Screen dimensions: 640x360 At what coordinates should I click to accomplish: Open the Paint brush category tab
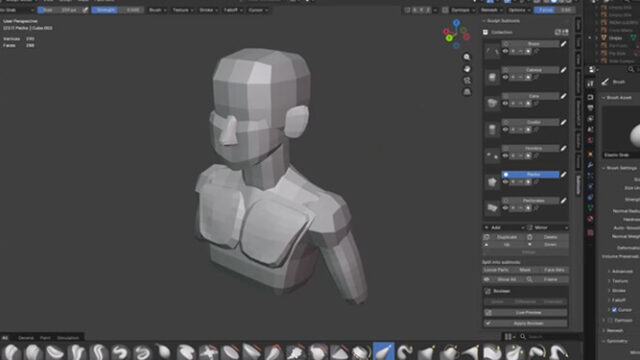coord(45,338)
